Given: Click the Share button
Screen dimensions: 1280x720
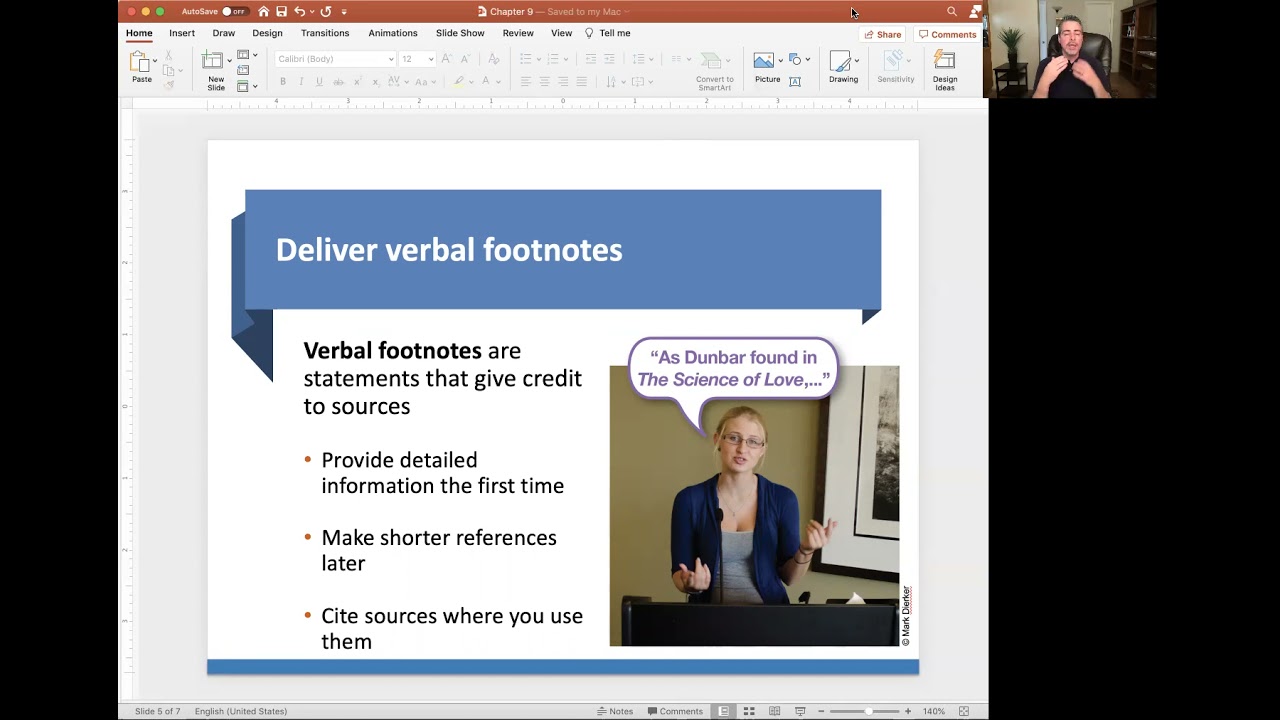Looking at the screenshot, I should [x=883, y=34].
